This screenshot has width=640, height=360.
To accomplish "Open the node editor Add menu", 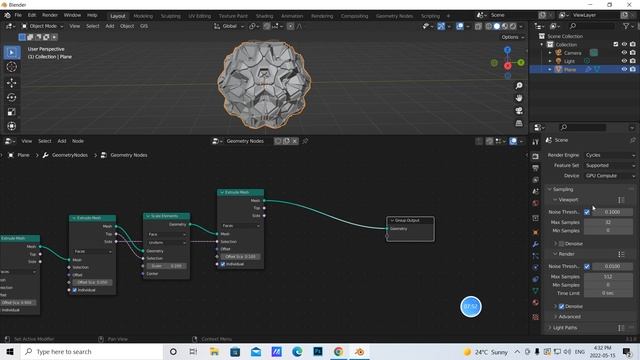I will tap(62, 141).
